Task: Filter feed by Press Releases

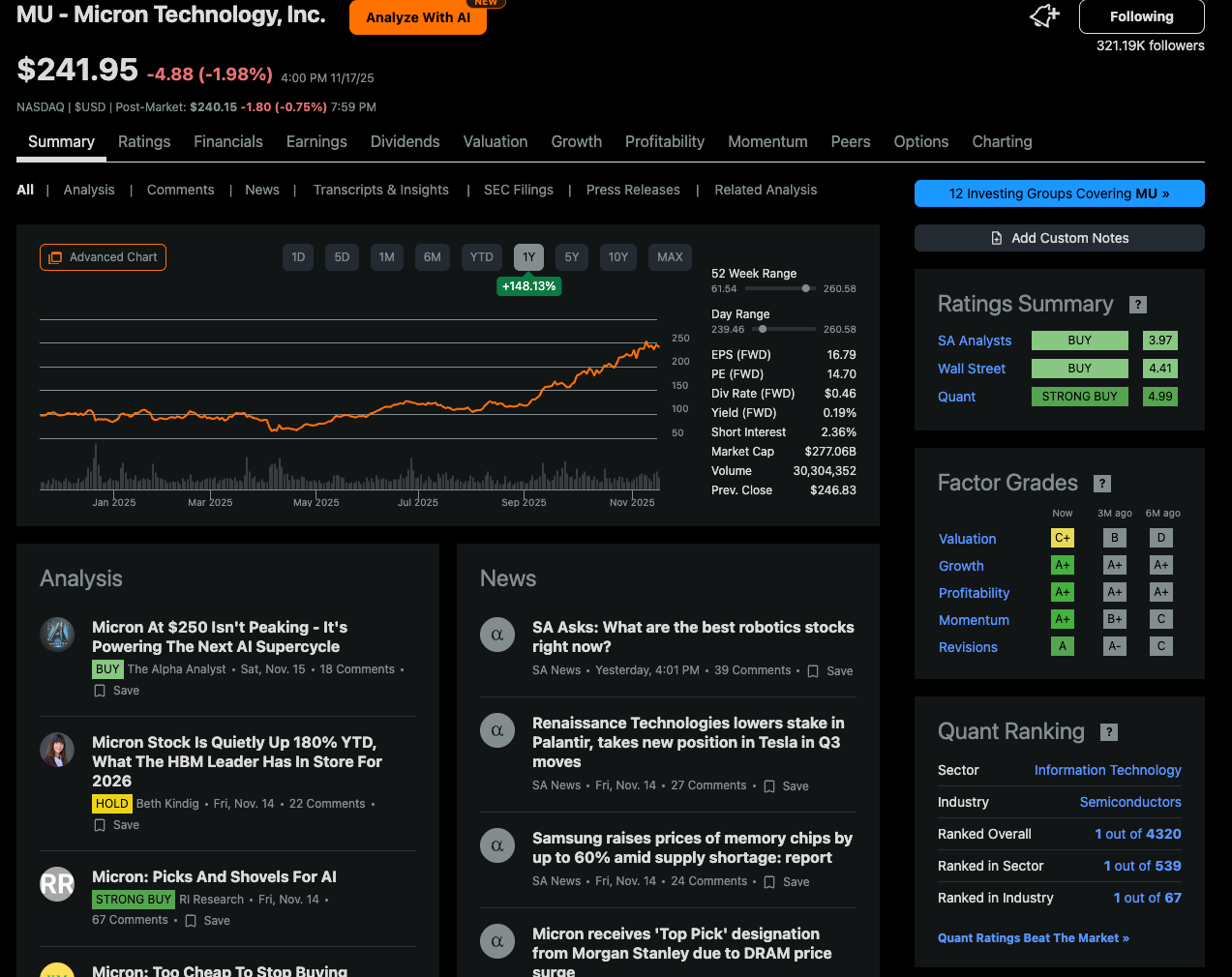Action: (633, 190)
